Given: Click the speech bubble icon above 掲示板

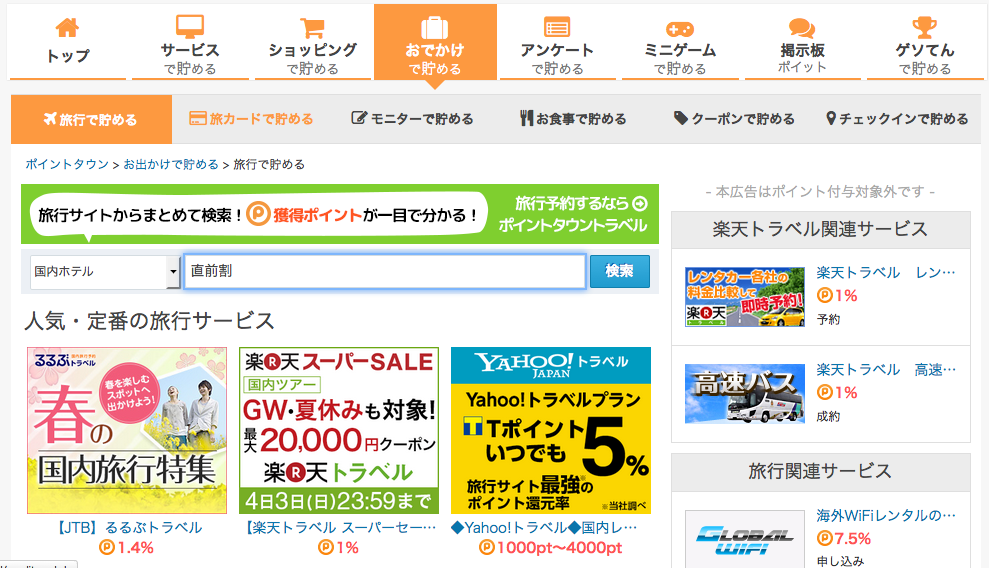Looking at the screenshot, I should (802, 27).
